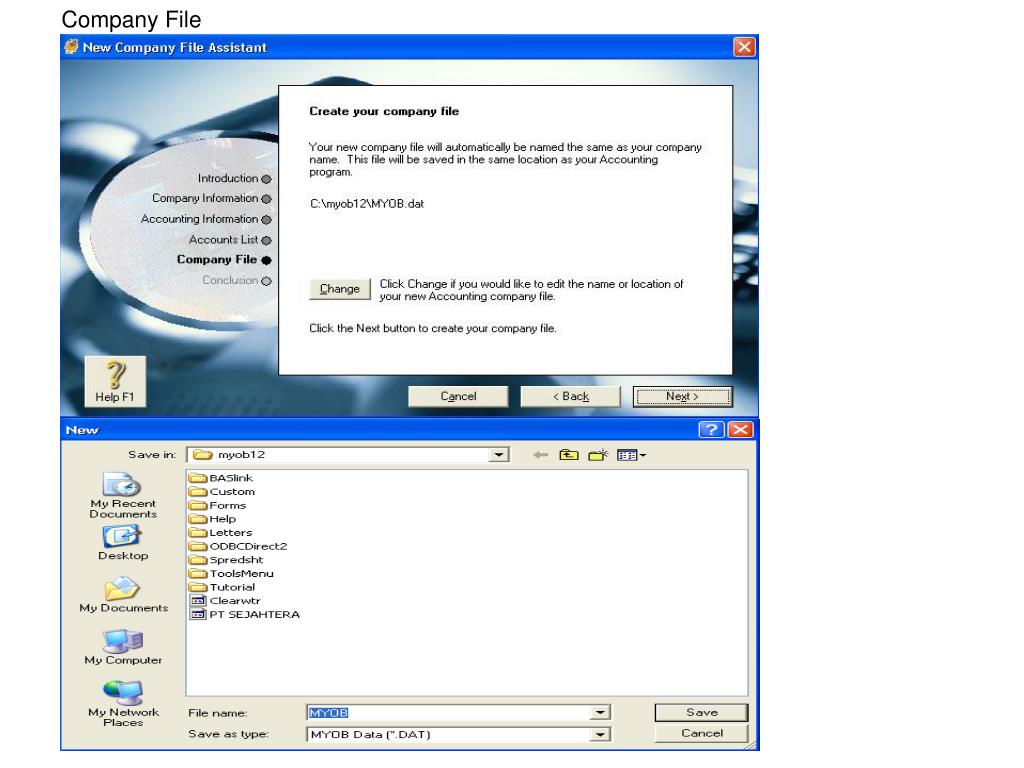Open My Network Places shortcut
Screen dimensions: 1024x768
click(123, 704)
